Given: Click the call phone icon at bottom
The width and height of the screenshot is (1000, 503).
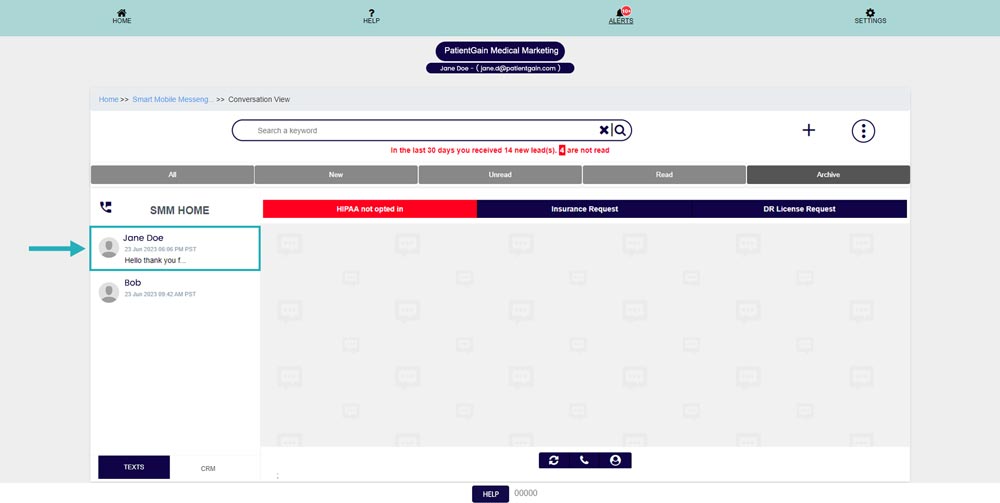Looking at the screenshot, I should [x=584, y=460].
